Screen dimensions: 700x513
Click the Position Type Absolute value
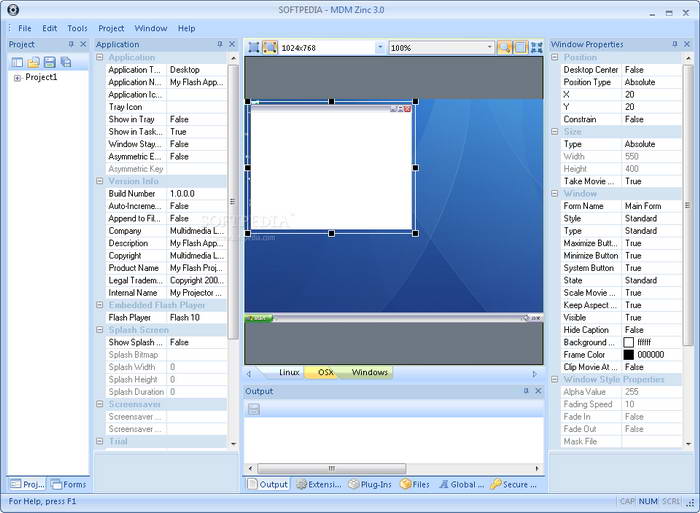tap(651, 82)
